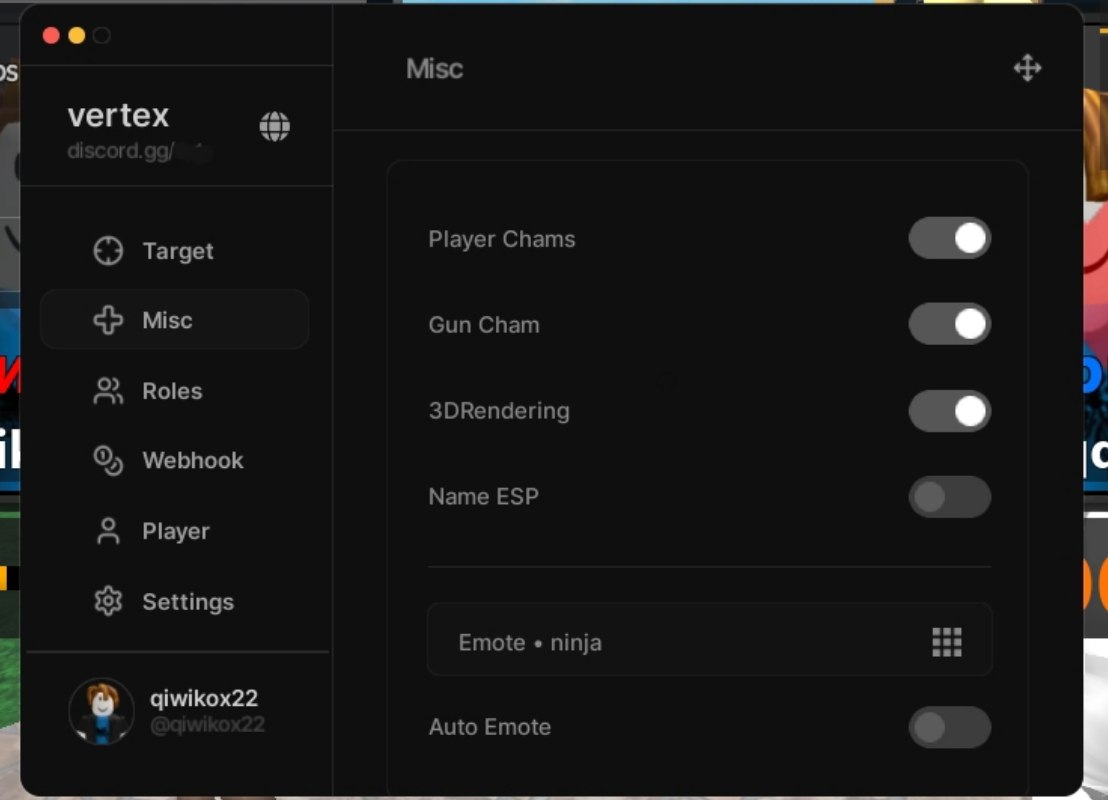This screenshot has height=800, width=1108.
Task: Switch to the Roles tab label
Action: pyautogui.click(x=172, y=391)
